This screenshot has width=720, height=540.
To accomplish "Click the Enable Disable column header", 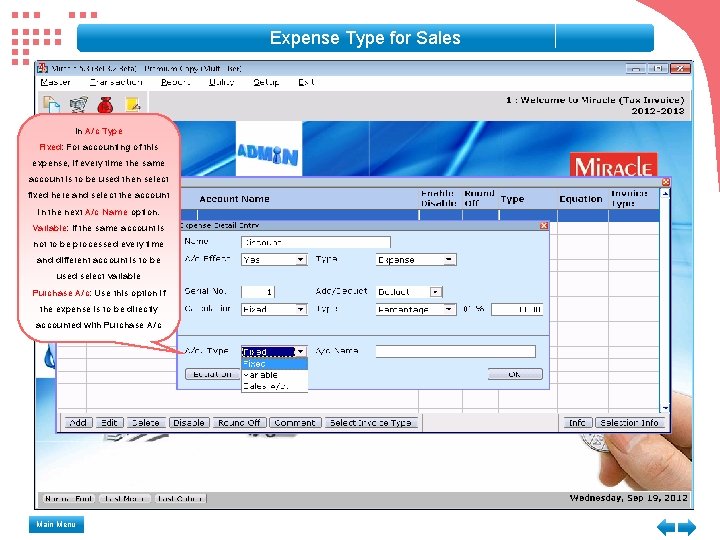I will click(439, 198).
